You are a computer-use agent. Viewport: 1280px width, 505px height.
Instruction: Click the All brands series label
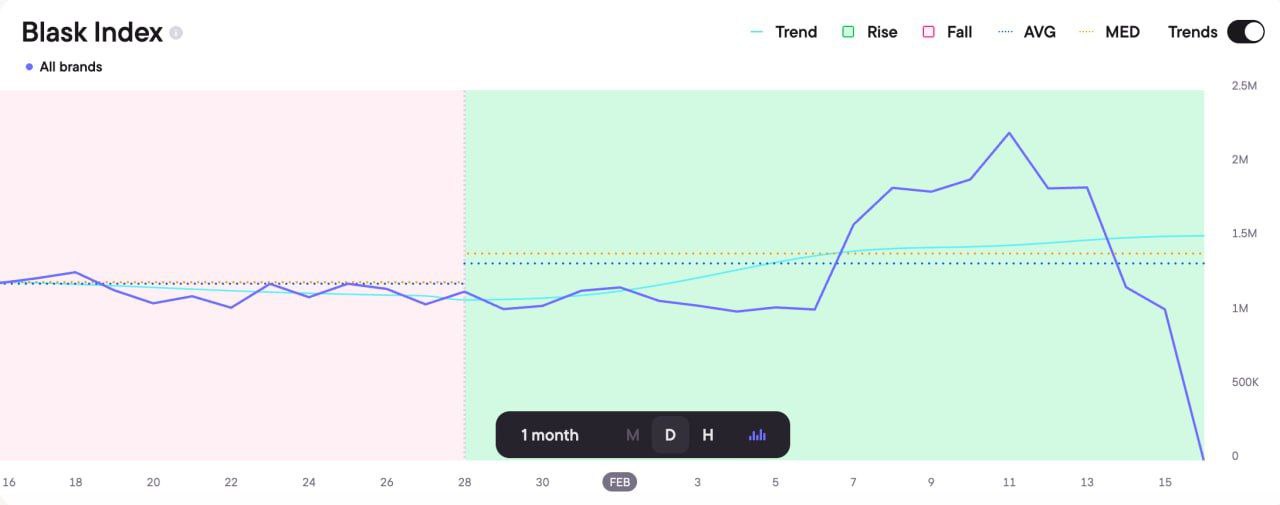[71, 67]
